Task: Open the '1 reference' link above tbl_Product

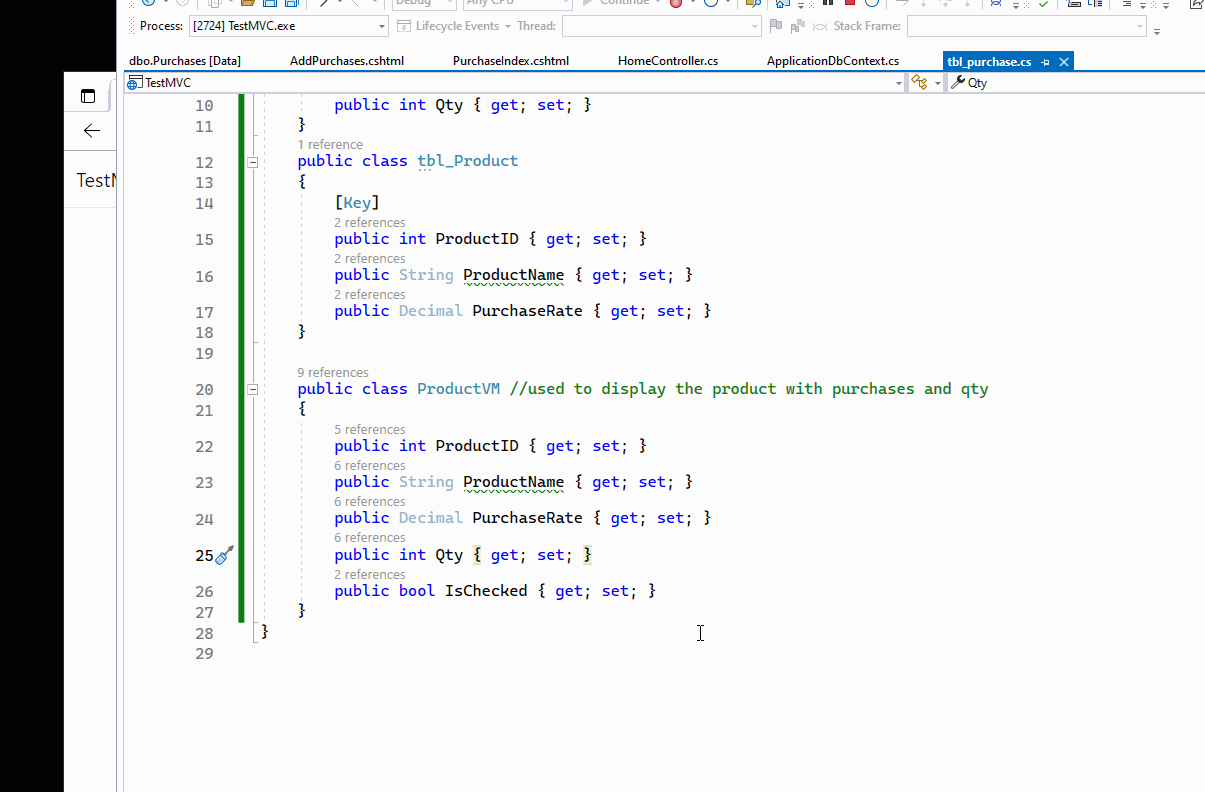Action: click(x=330, y=145)
